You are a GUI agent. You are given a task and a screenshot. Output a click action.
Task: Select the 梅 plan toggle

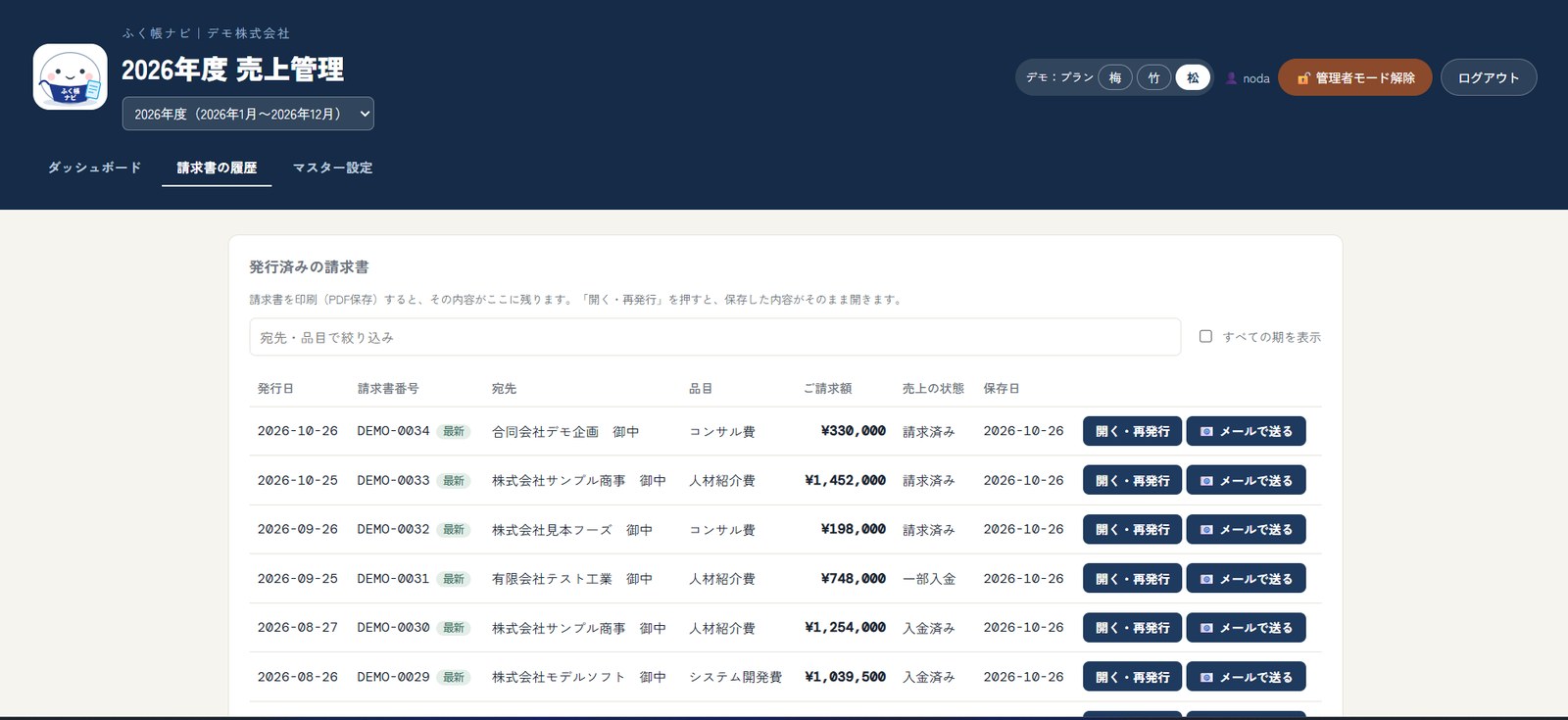coord(1115,77)
